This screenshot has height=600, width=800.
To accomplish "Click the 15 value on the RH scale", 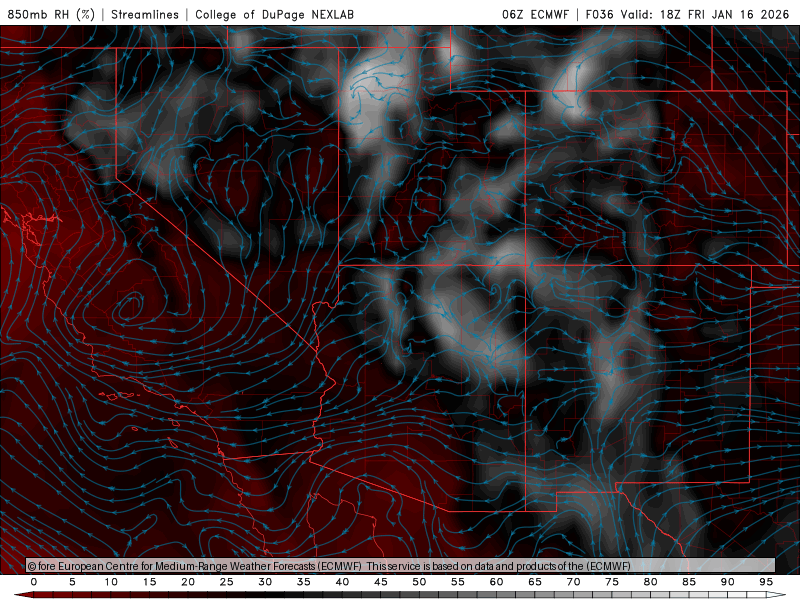I will click(149, 582).
